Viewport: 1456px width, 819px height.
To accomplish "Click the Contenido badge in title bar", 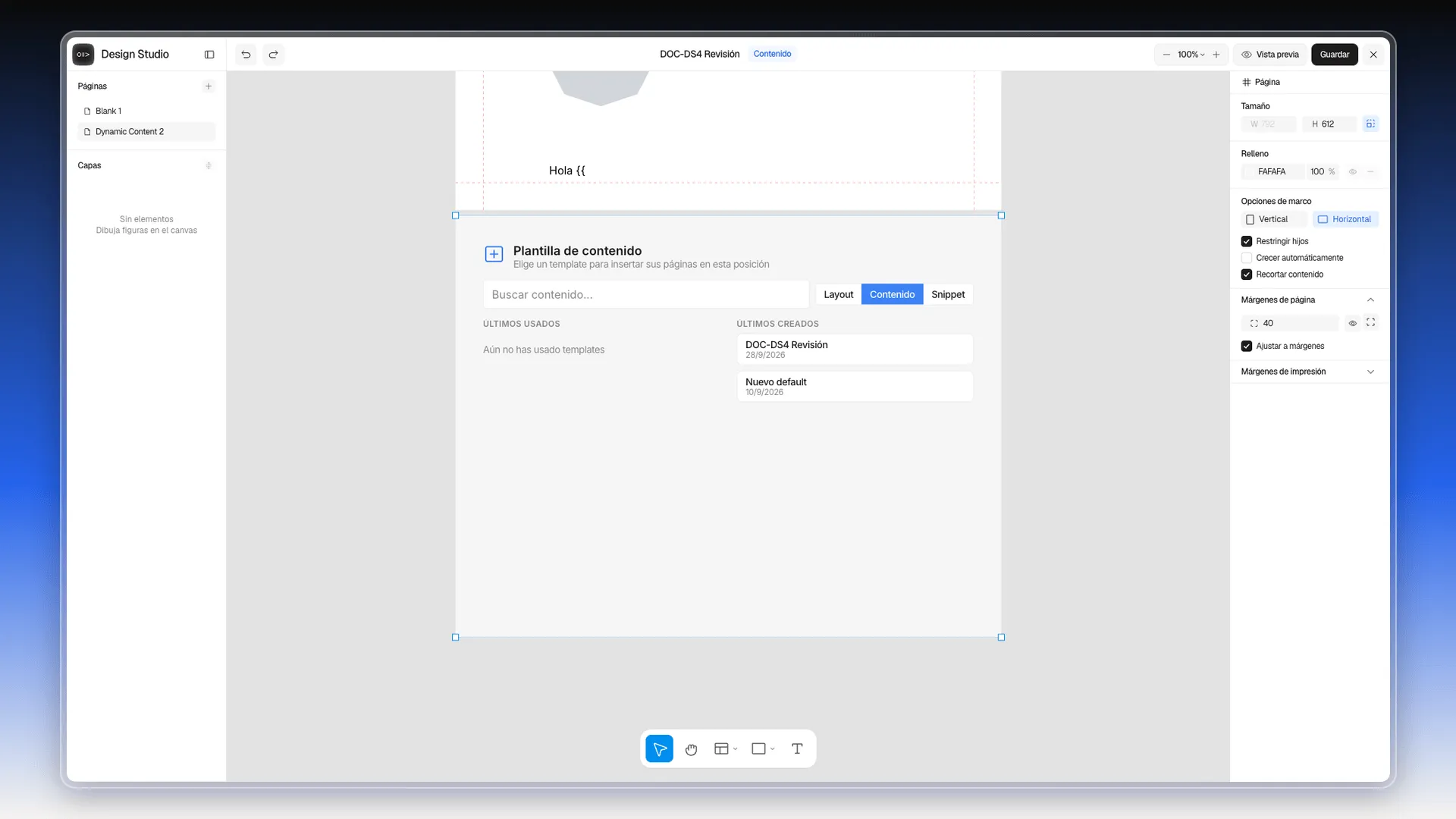I will (x=772, y=54).
